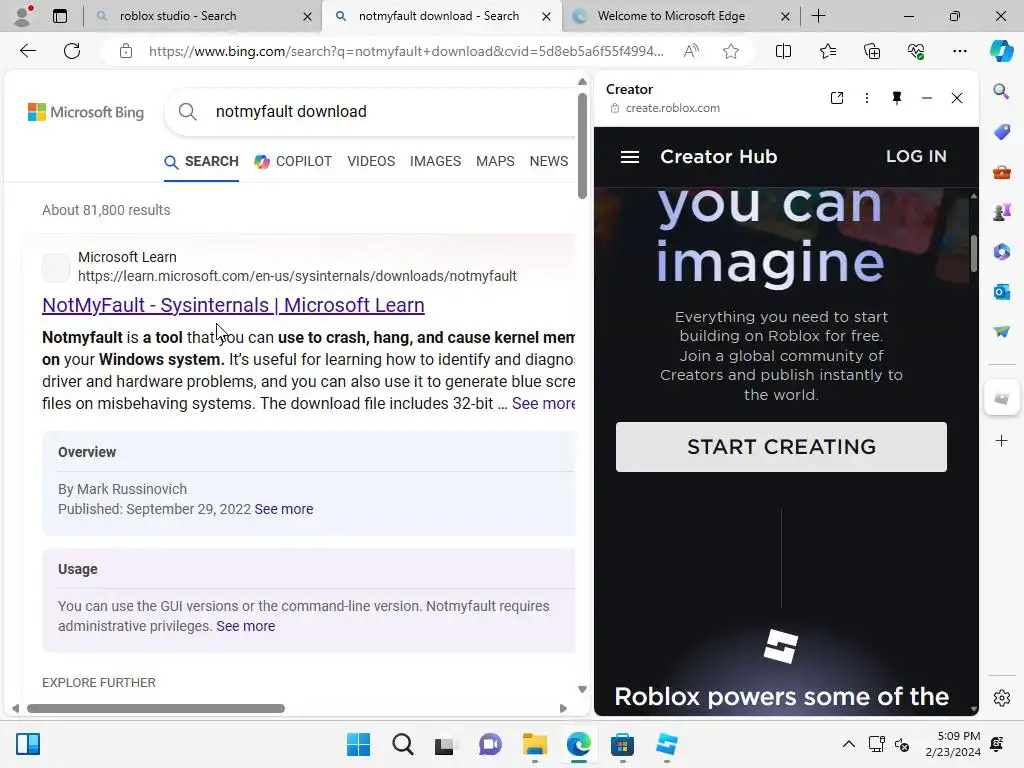Click the Bing page horizontal scrollbar thumb

pos(155,709)
